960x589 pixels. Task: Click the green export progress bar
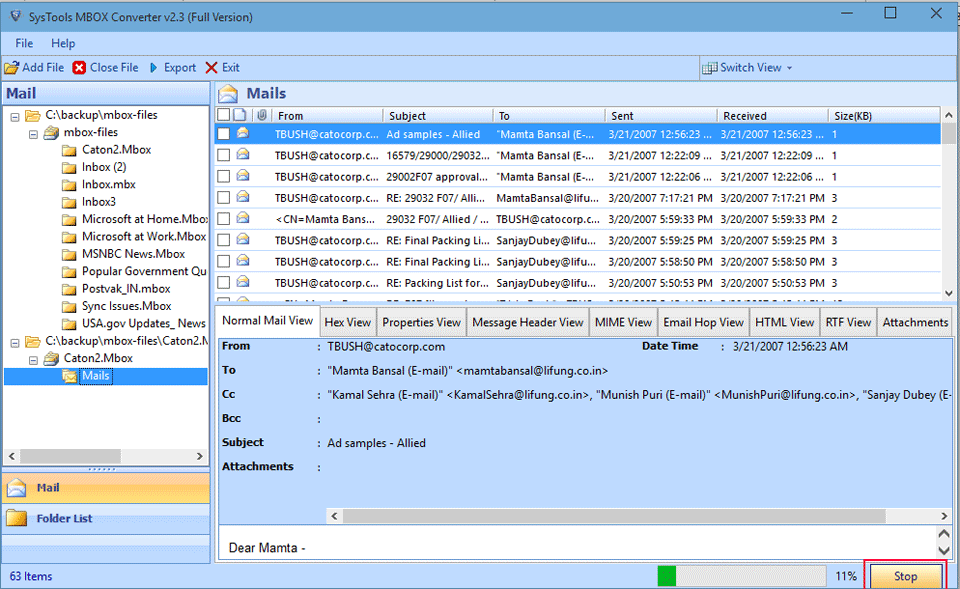741,576
